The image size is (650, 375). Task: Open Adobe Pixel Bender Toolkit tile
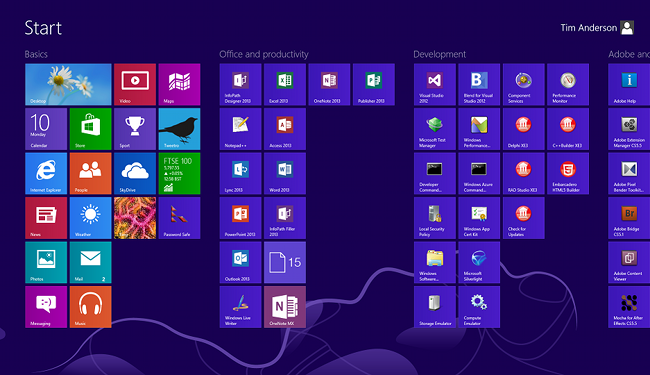[x=629, y=173]
